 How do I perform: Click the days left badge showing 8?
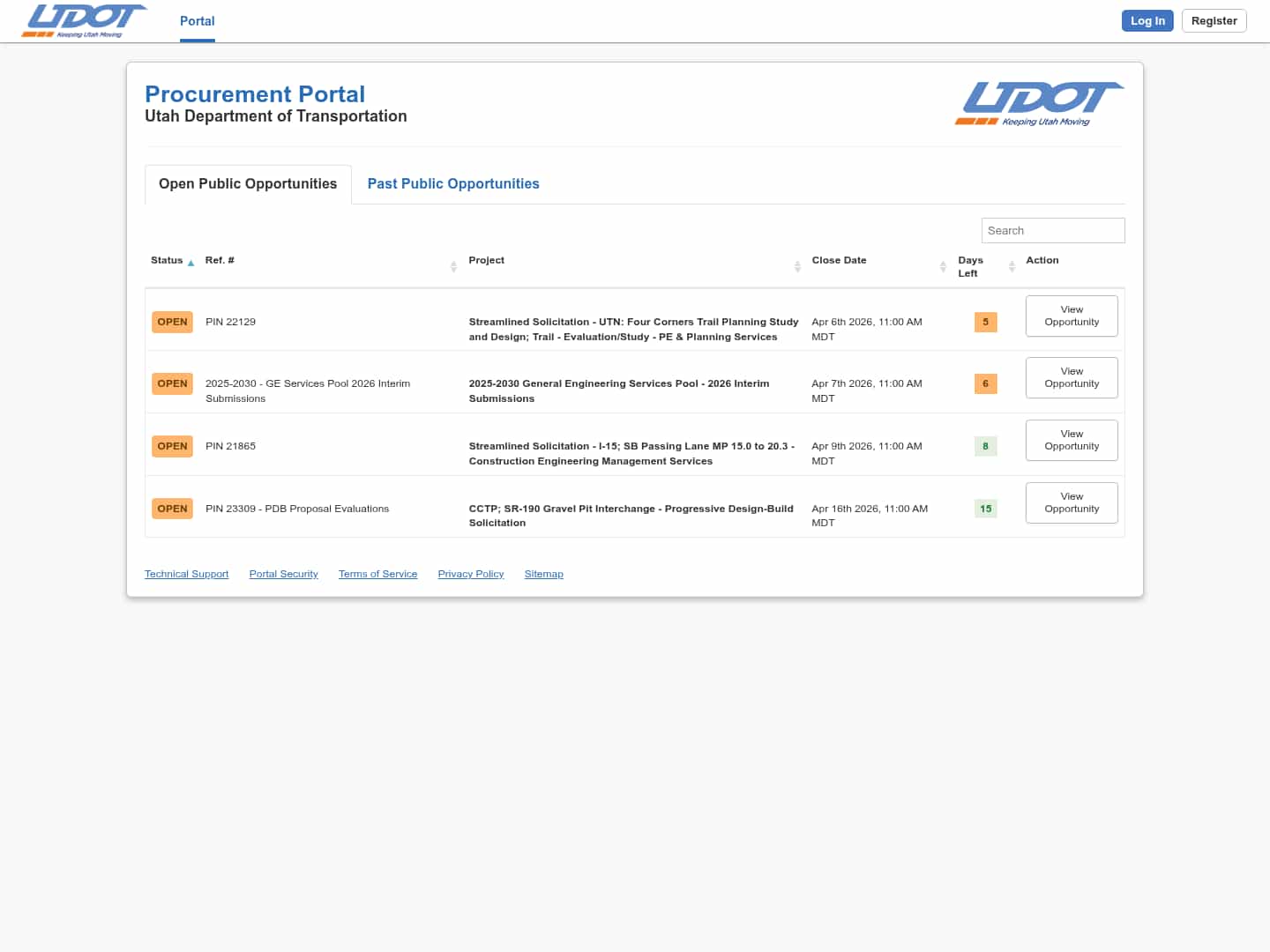985,446
